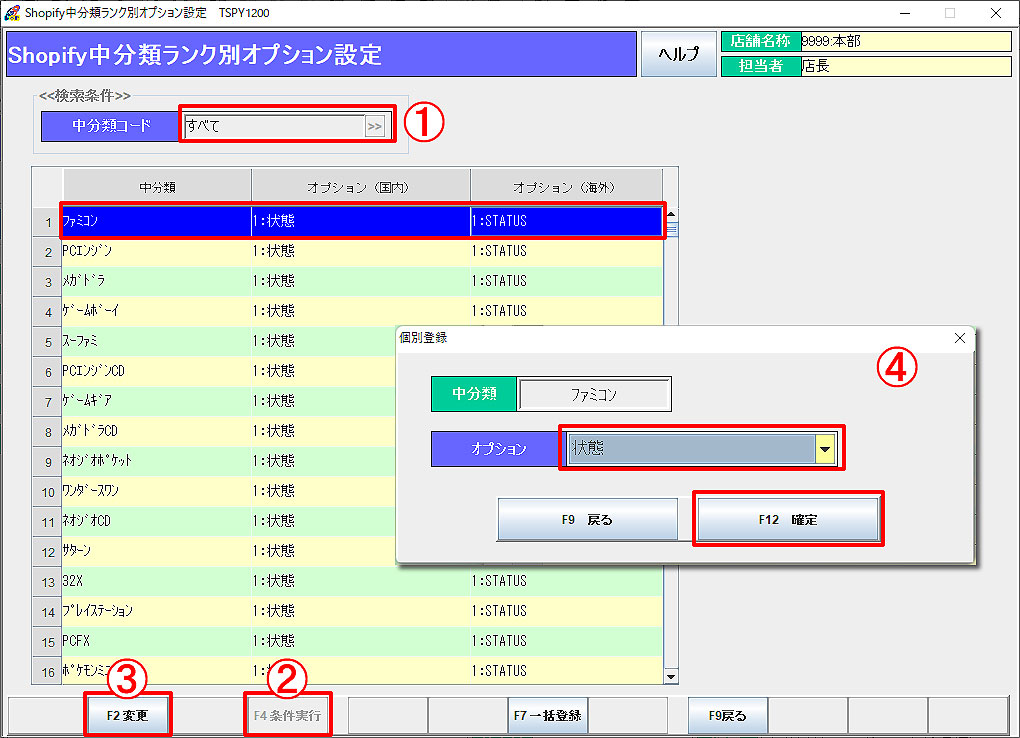The width and height of the screenshot is (1020, 738).
Task: Click the オプション（海外） column header
Action: [x=566, y=186]
